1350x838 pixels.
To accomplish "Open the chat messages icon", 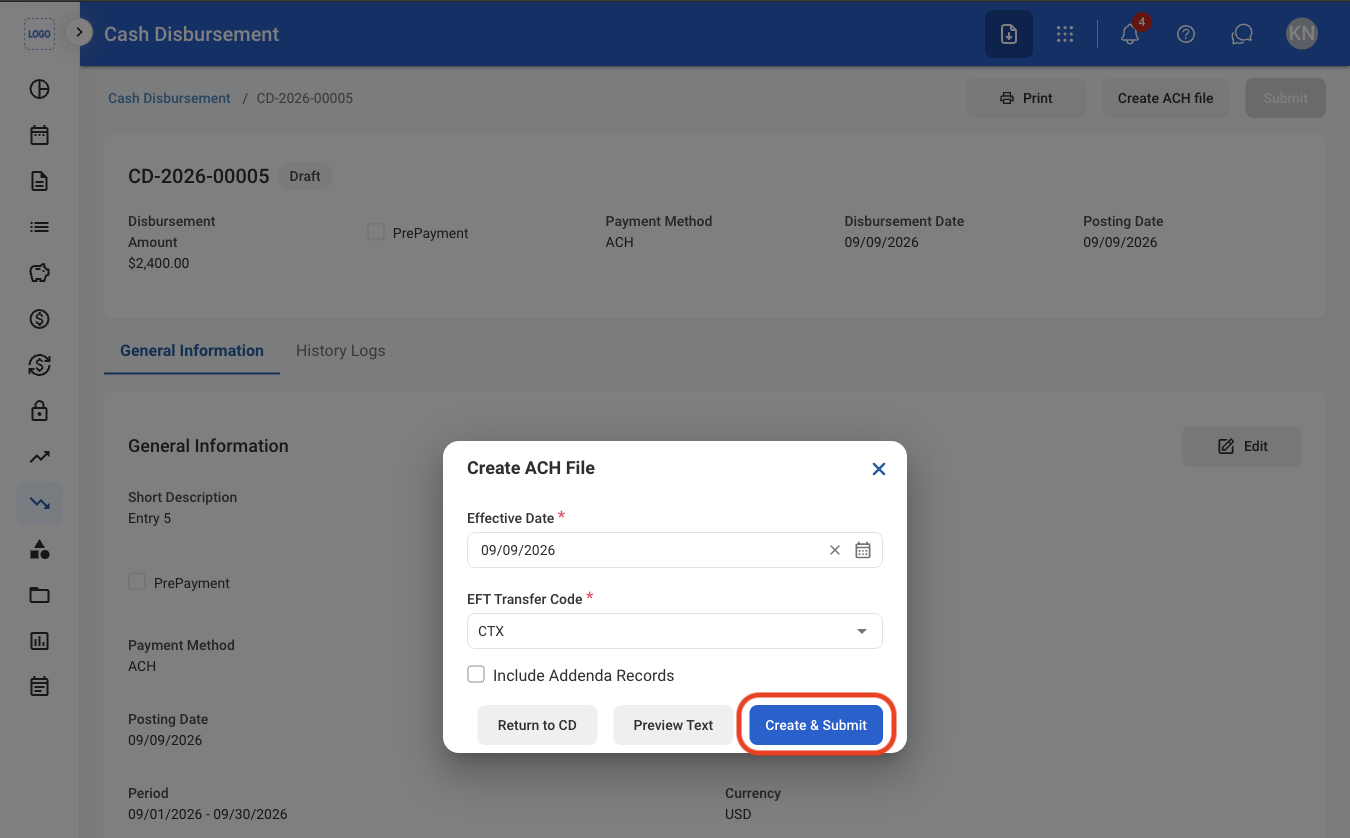I will coord(1242,34).
